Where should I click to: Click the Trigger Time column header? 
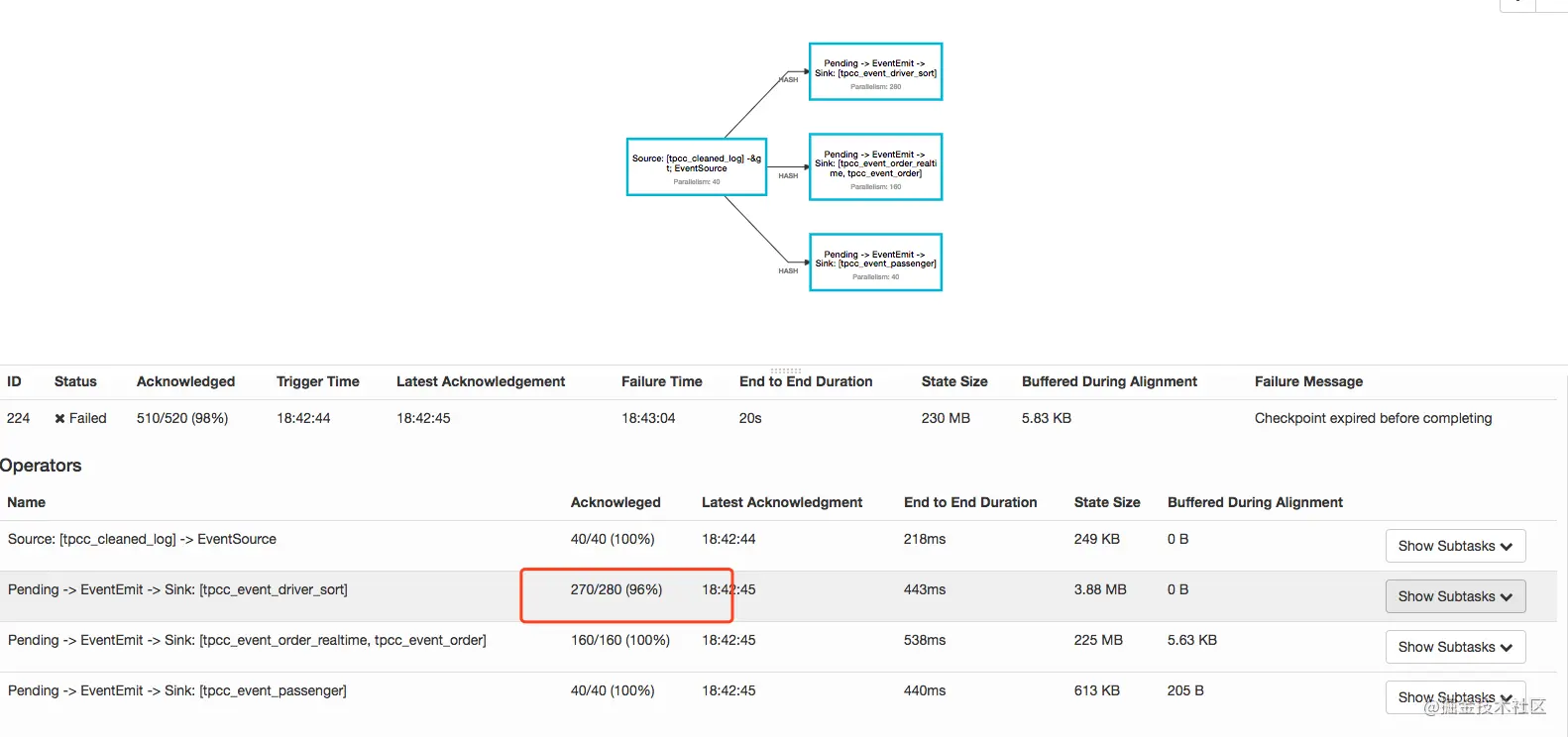coord(318,381)
